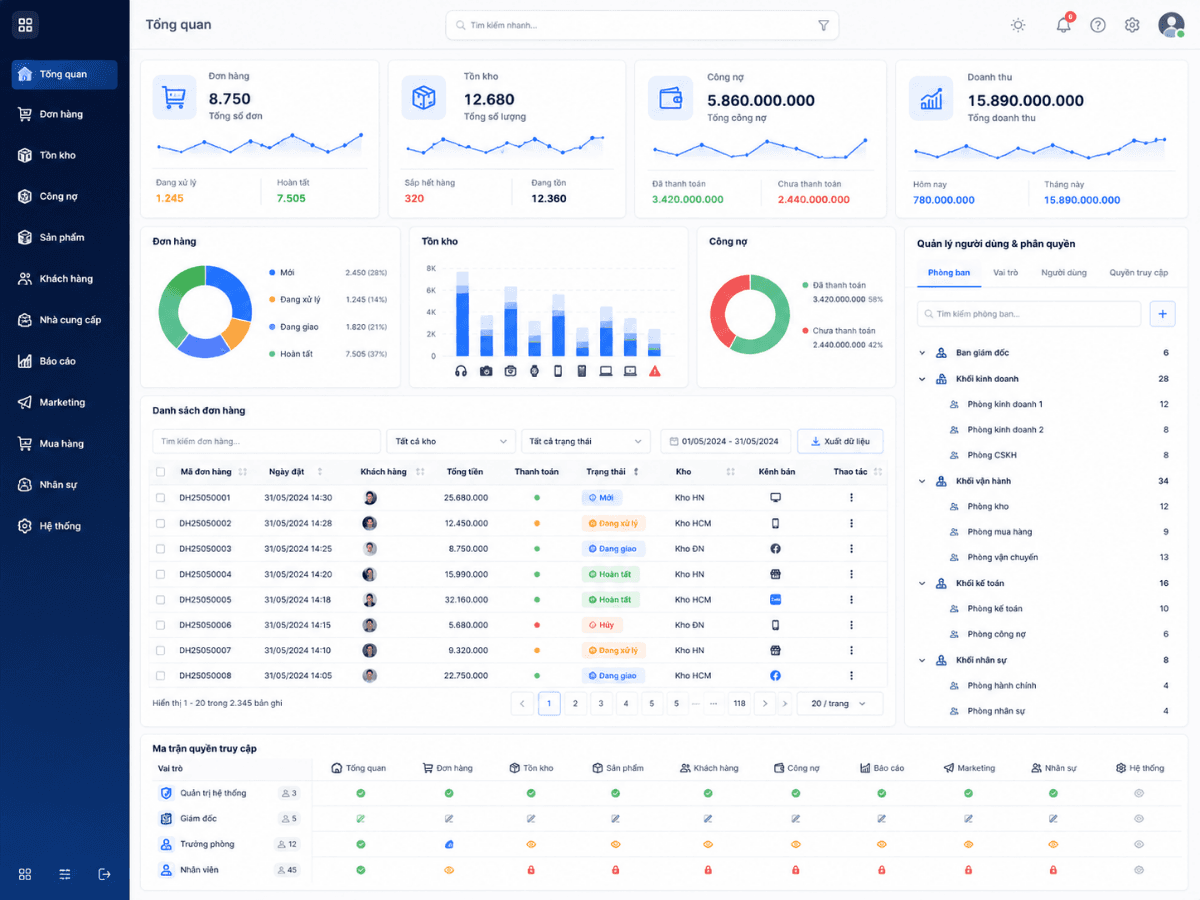The image size is (1200, 900).
Task: Click the warning triangle icon under Tồn kho chart
Action: (655, 371)
